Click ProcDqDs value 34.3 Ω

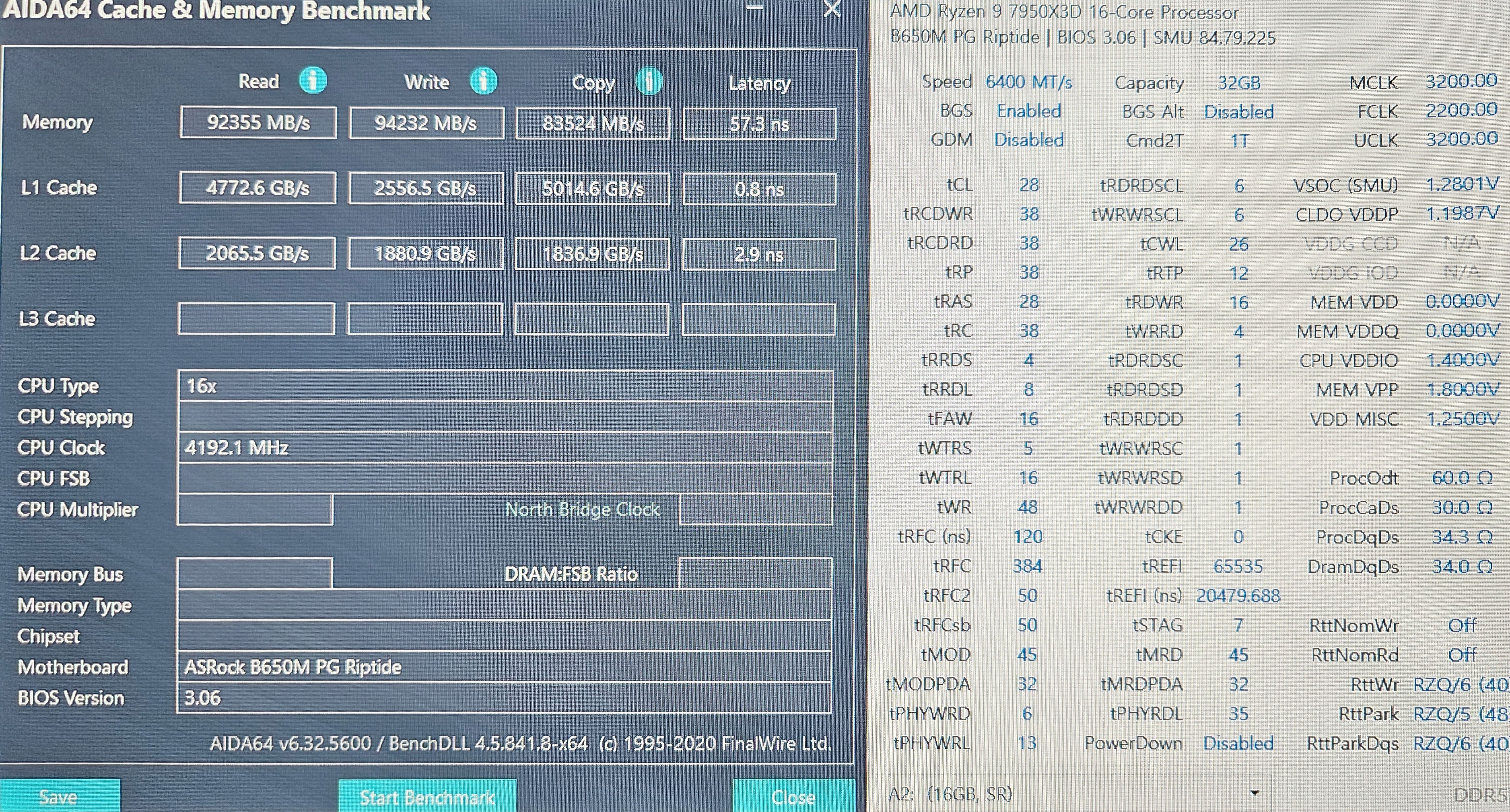[1463, 537]
